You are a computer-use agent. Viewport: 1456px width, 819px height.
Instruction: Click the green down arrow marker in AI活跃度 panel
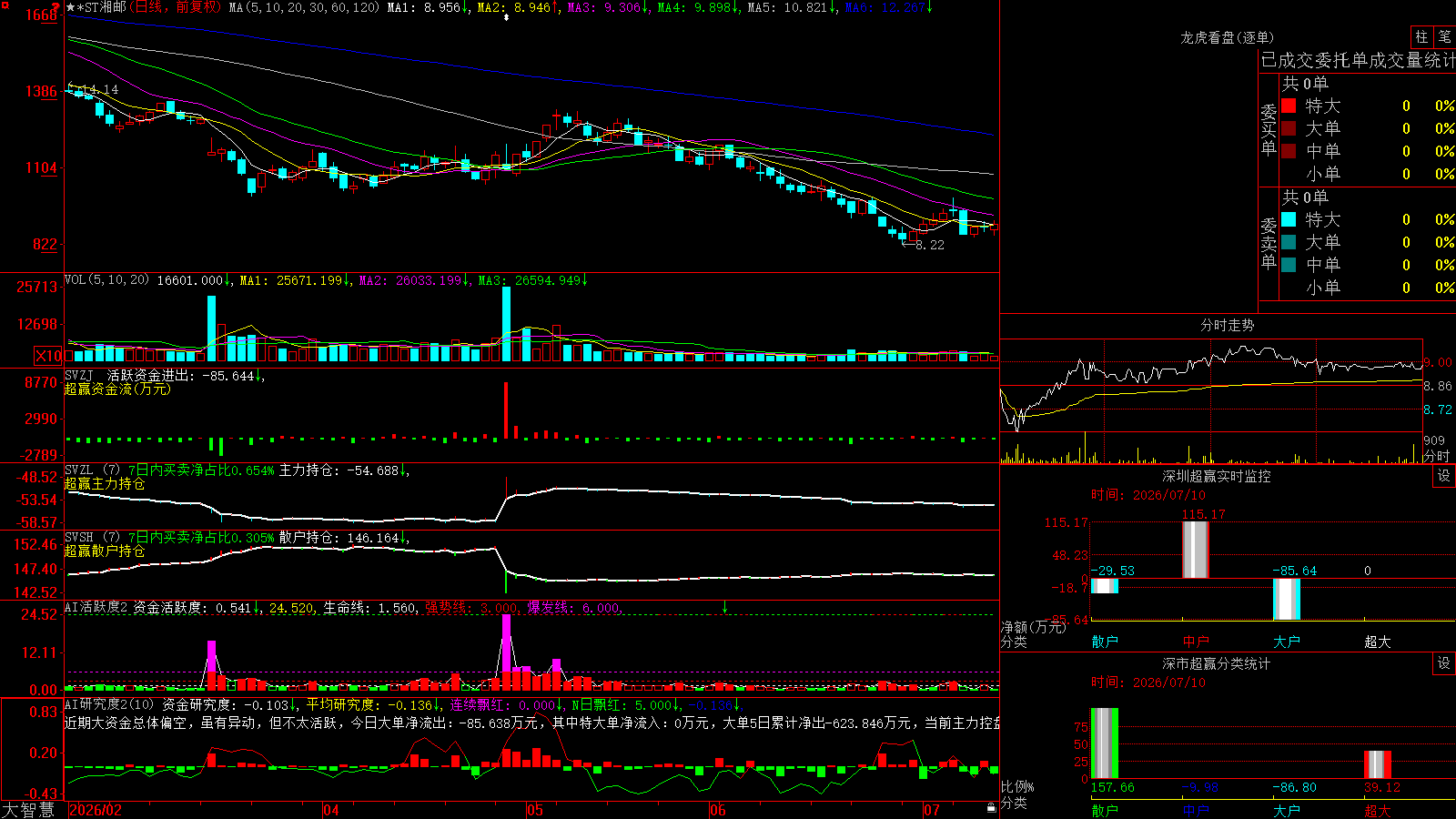click(x=725, y=607)
